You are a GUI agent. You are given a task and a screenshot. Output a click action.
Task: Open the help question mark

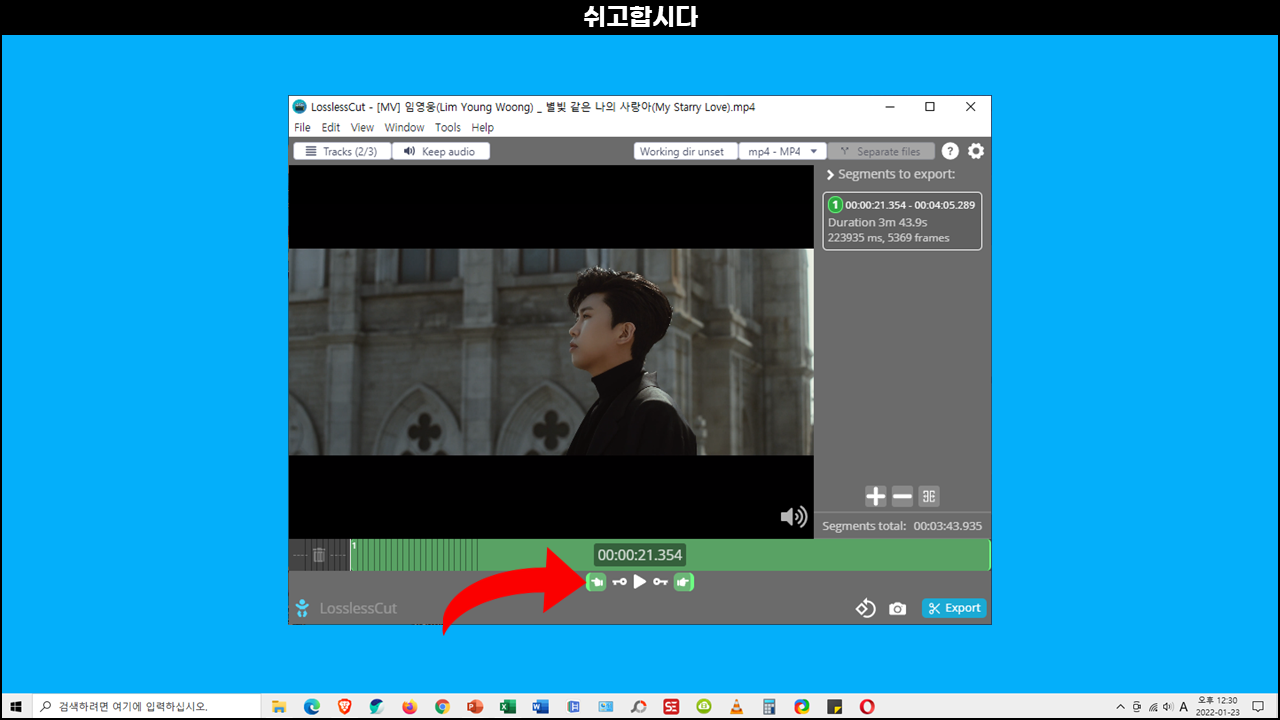click(950, 151)
